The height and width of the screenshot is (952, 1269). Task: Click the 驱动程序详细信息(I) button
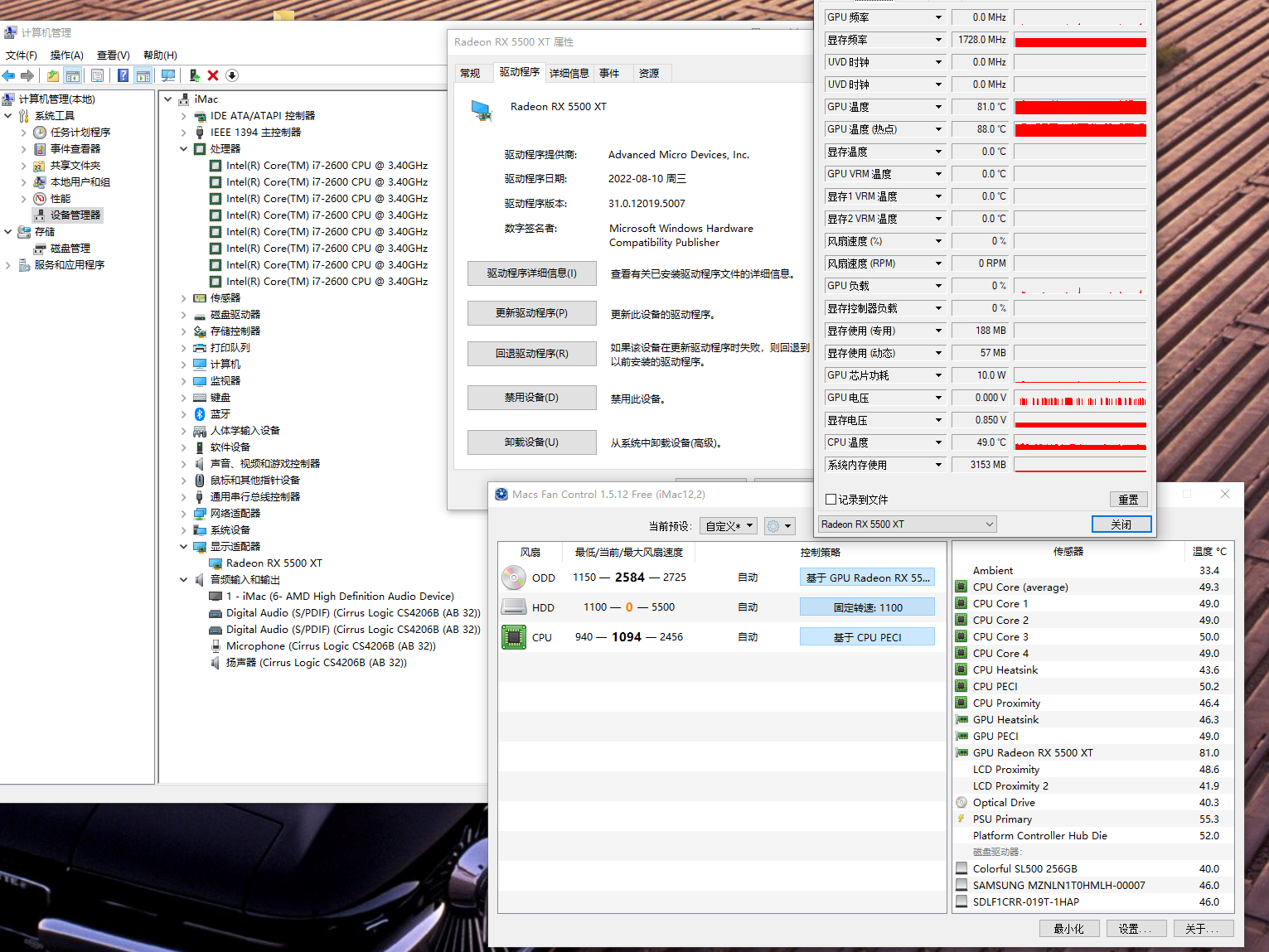(x=532, y=273)
